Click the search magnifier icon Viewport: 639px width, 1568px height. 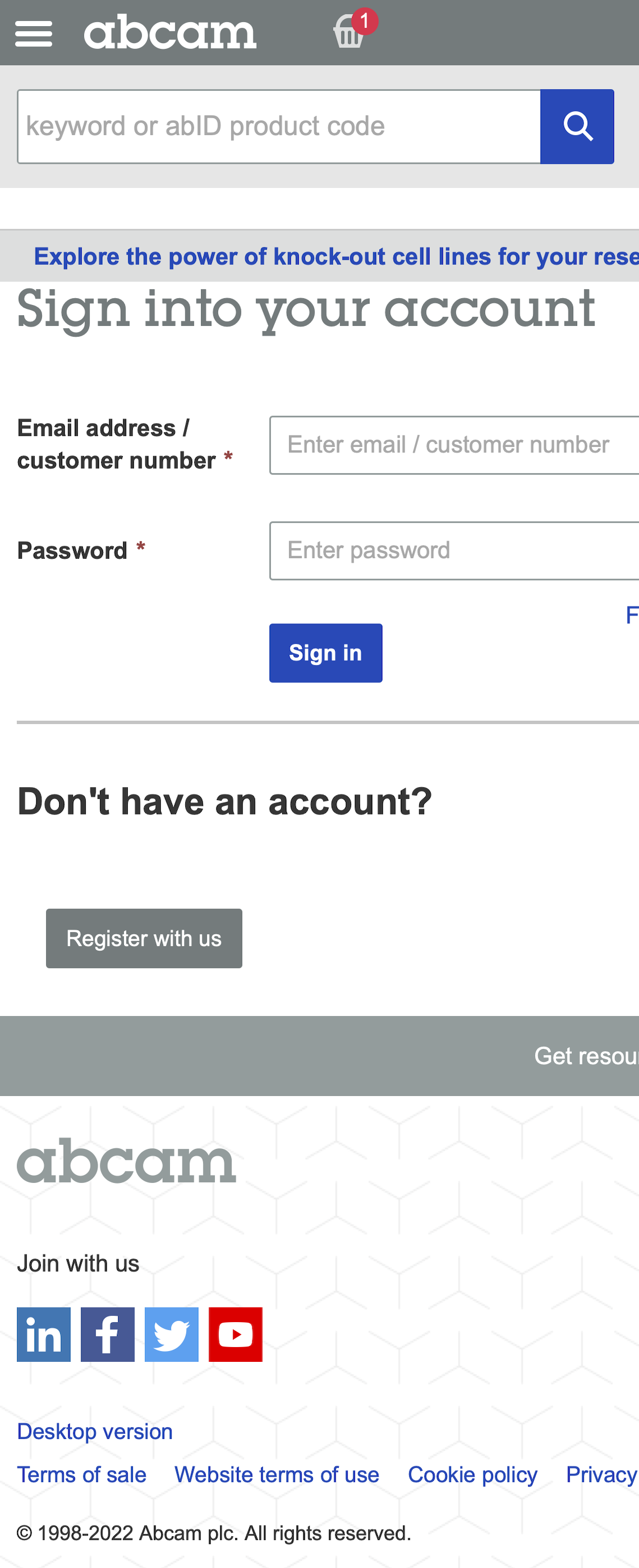577,126
